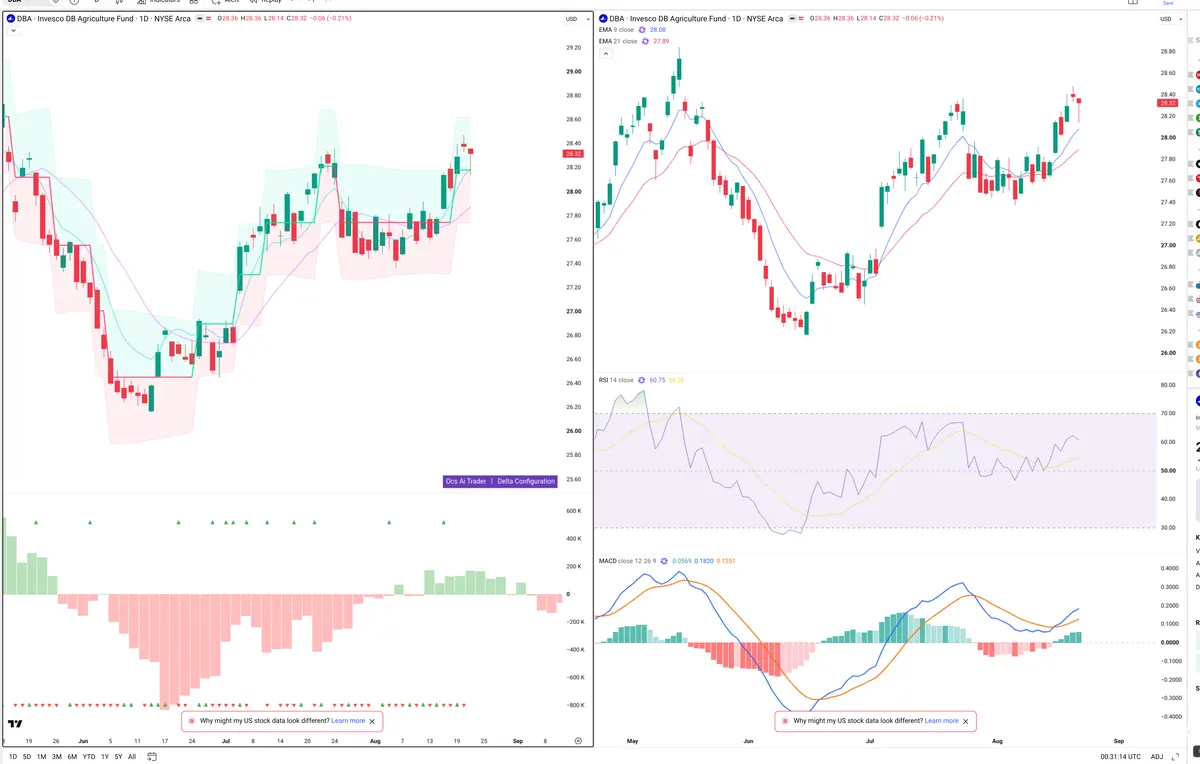Select the All time range

pyautogui.click(x=132, y=757)
